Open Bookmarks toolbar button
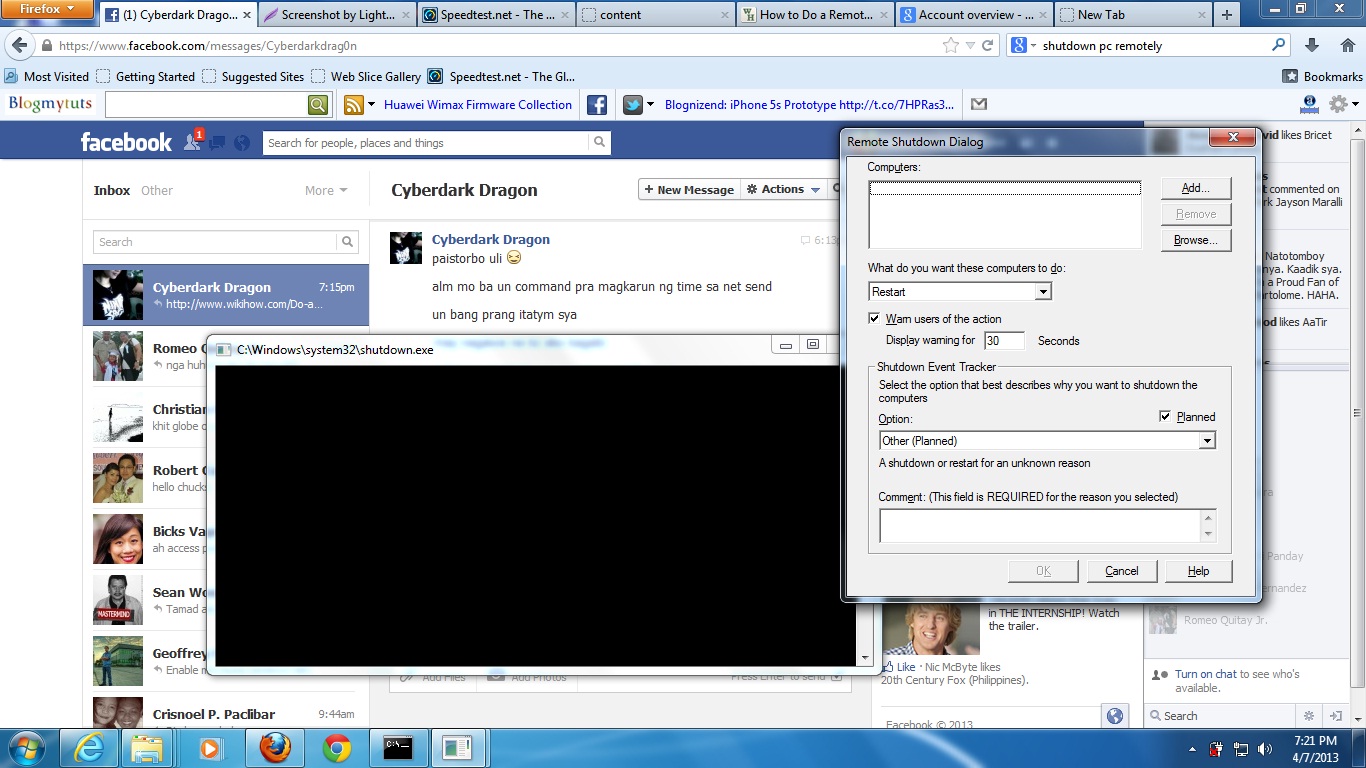The image size is (1366, 768). [x=1322, y=76]
